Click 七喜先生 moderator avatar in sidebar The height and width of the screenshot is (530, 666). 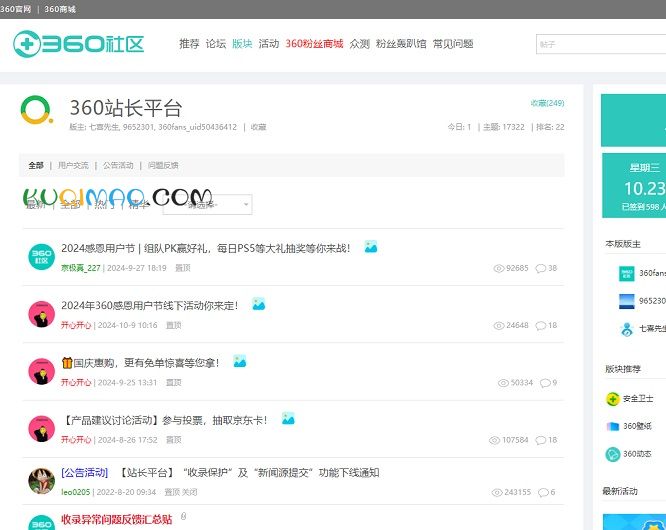coord(626,329)
